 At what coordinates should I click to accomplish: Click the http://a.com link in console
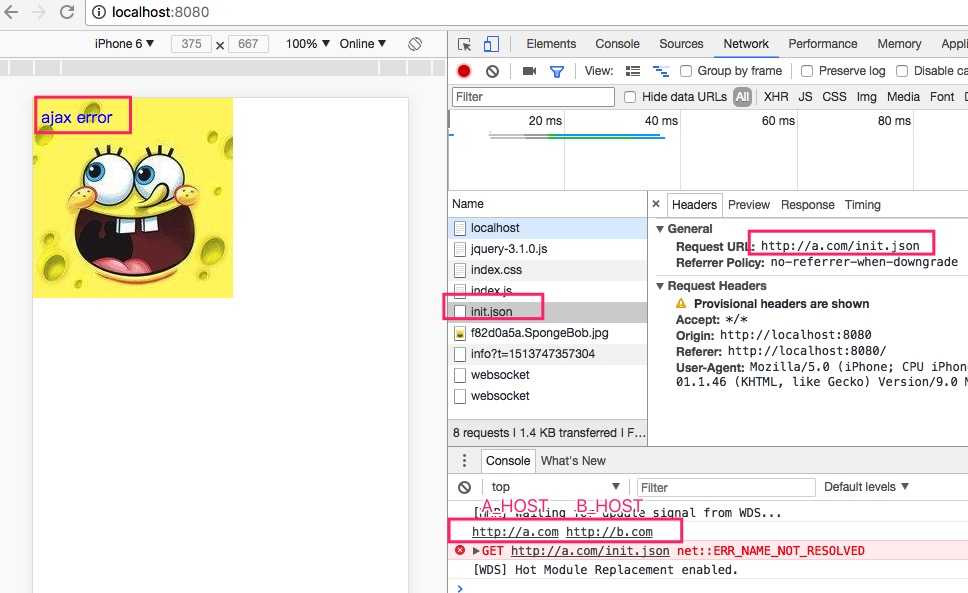515,532
